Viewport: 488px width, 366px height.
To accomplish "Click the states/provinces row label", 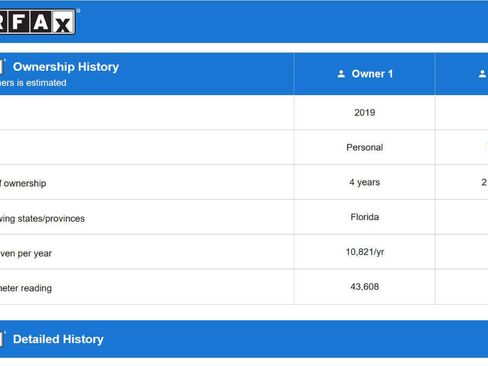I will tap(42, 219).
